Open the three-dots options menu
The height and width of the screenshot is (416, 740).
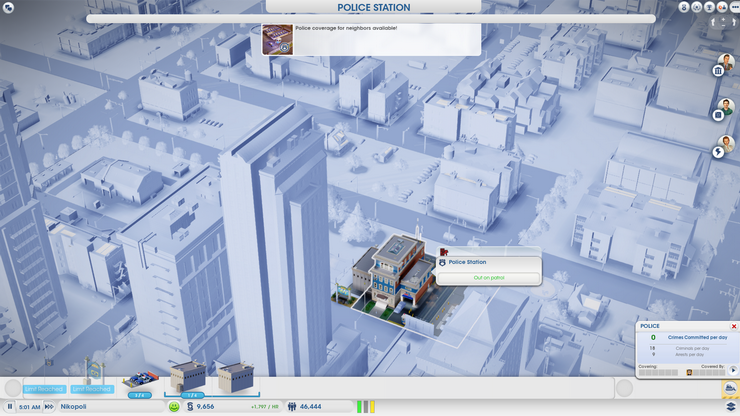click(734, 7)
